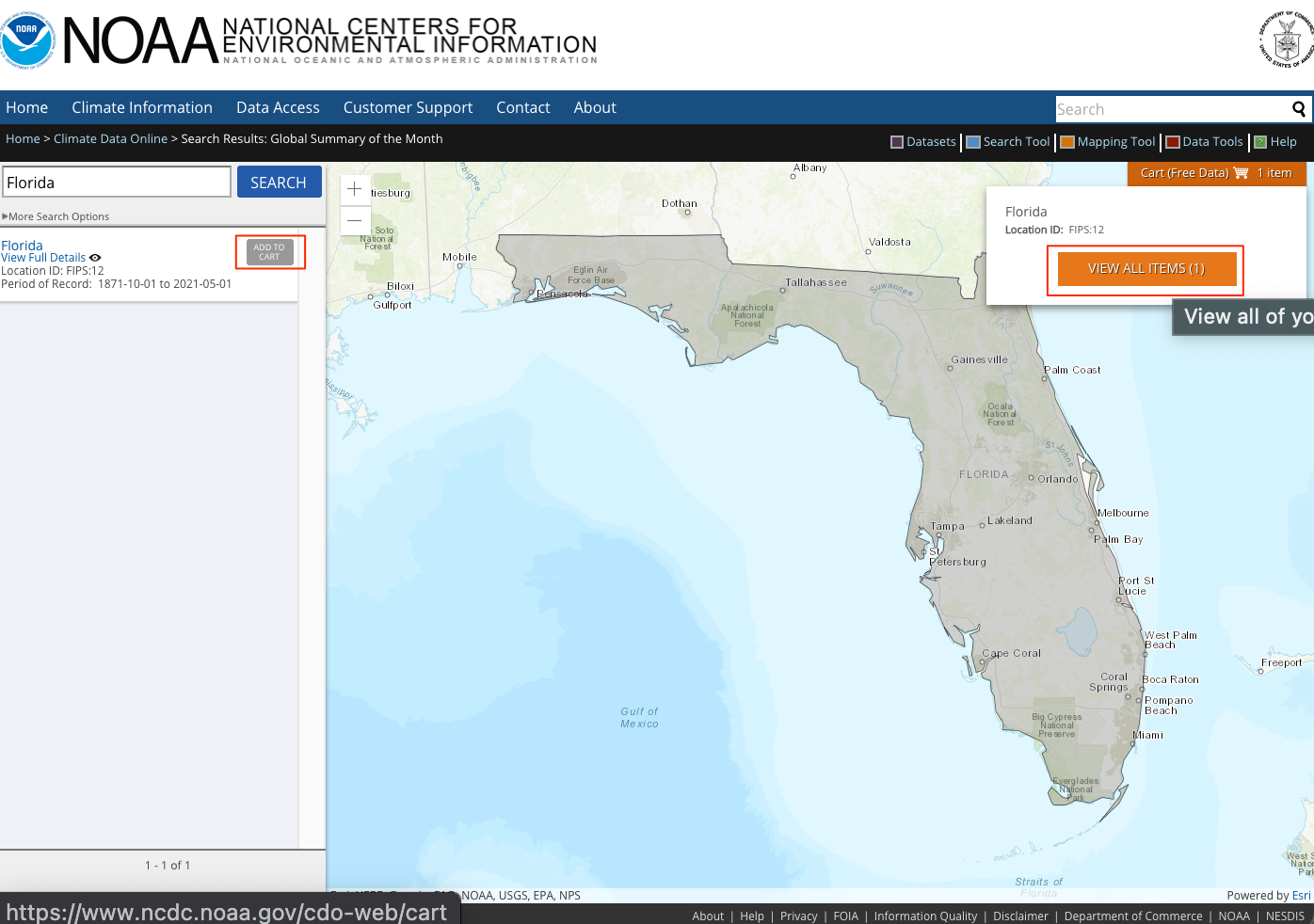Screen dimensions: 1314x924
Task: Open the Climate Information menu
Action: [142, 107]
